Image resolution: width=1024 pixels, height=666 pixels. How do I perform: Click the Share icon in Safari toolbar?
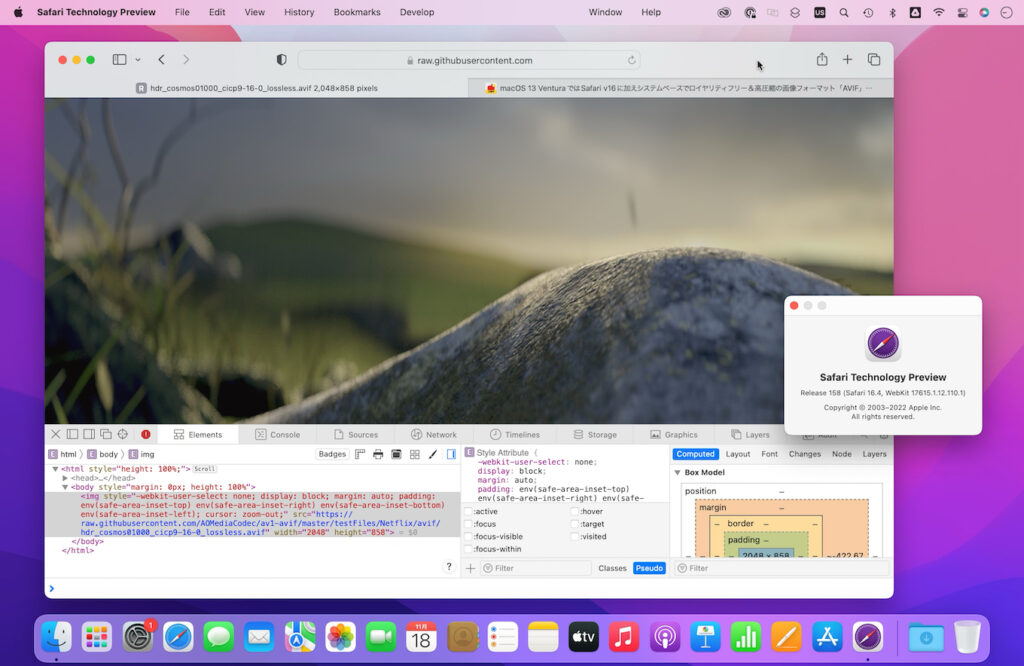tap(822, 59)
